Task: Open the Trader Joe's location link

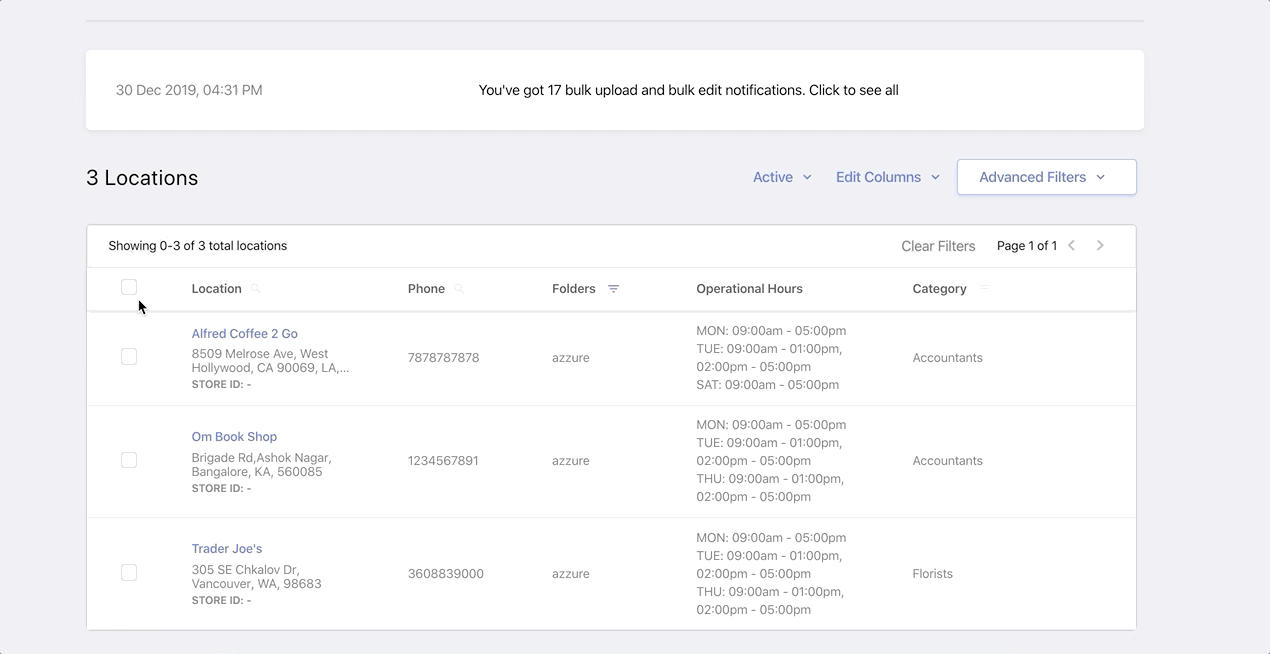Action: coord(227,549)
